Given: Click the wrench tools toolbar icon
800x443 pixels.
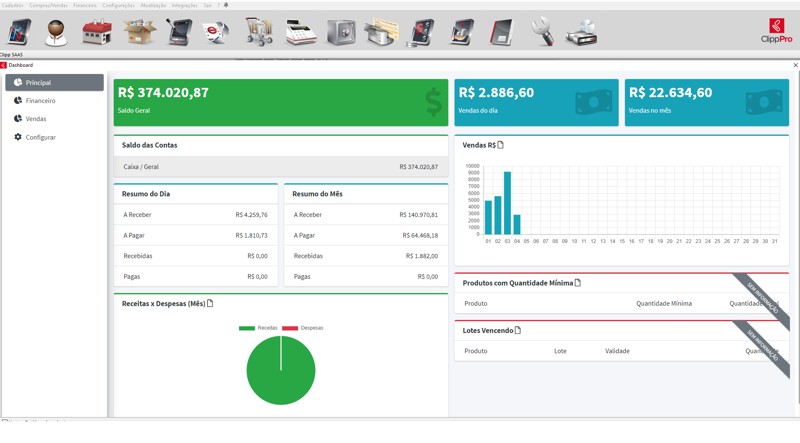Looking at the screenshot, I should pos(543,32).
